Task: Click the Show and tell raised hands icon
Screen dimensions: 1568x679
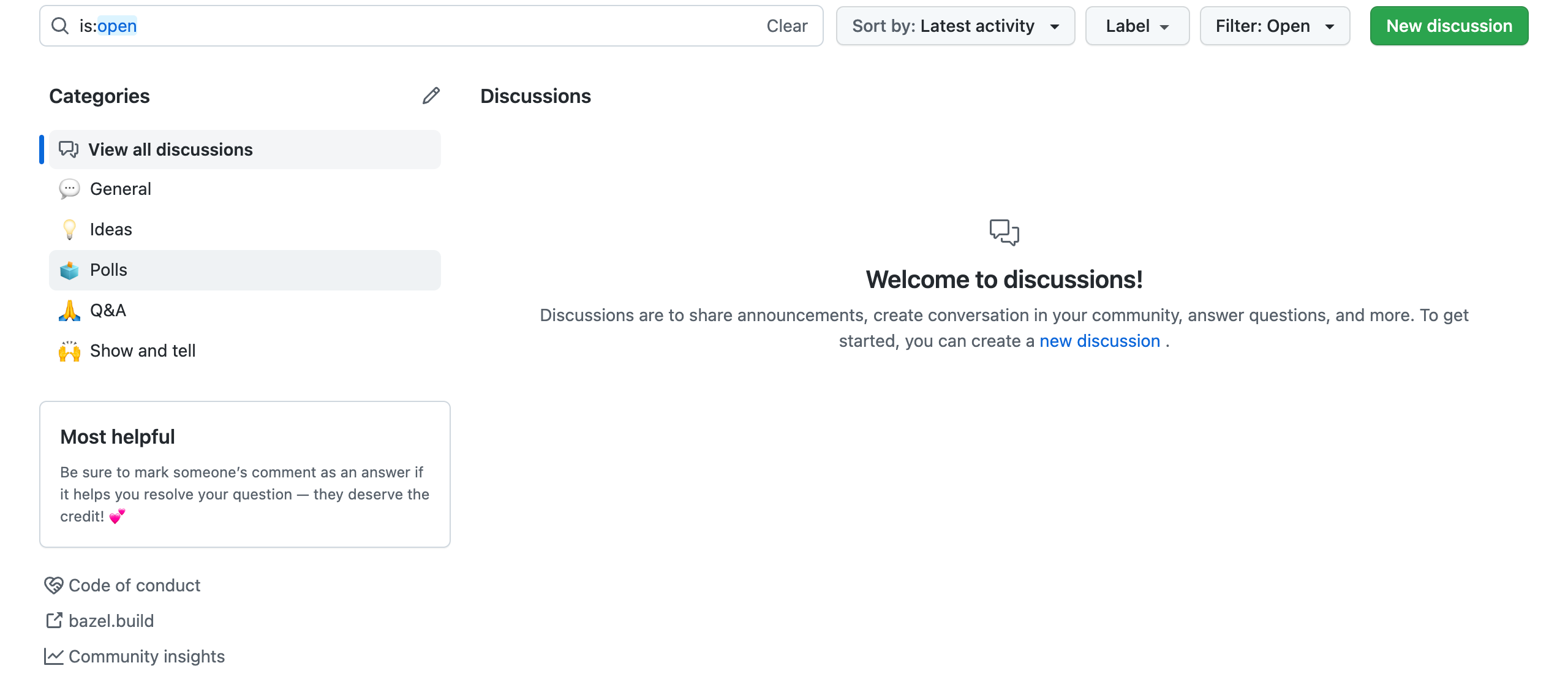Action: 69,351
